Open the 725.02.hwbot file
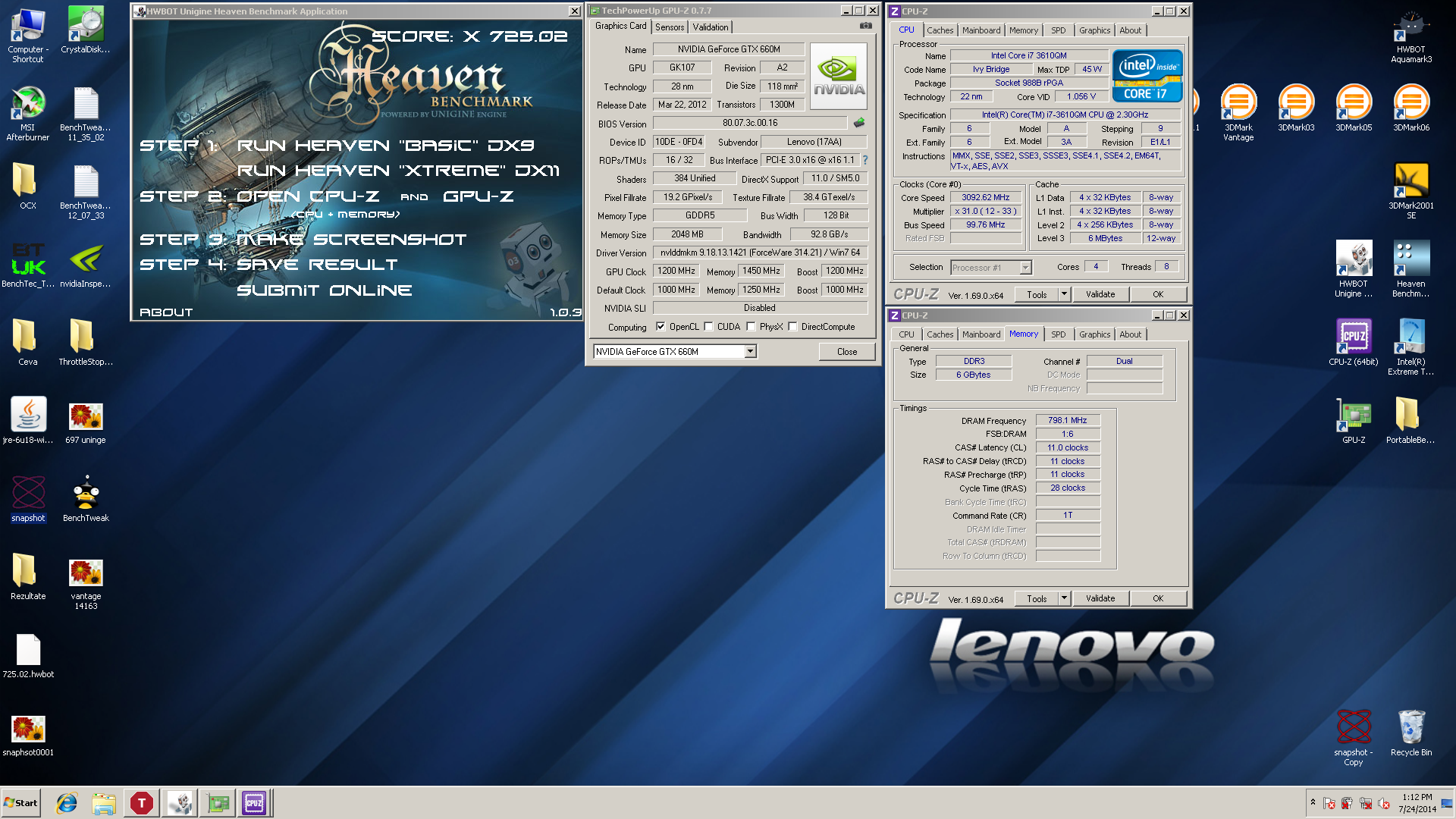The height and width of the screenshot is (819, 1456). click(x=28, y=655)
